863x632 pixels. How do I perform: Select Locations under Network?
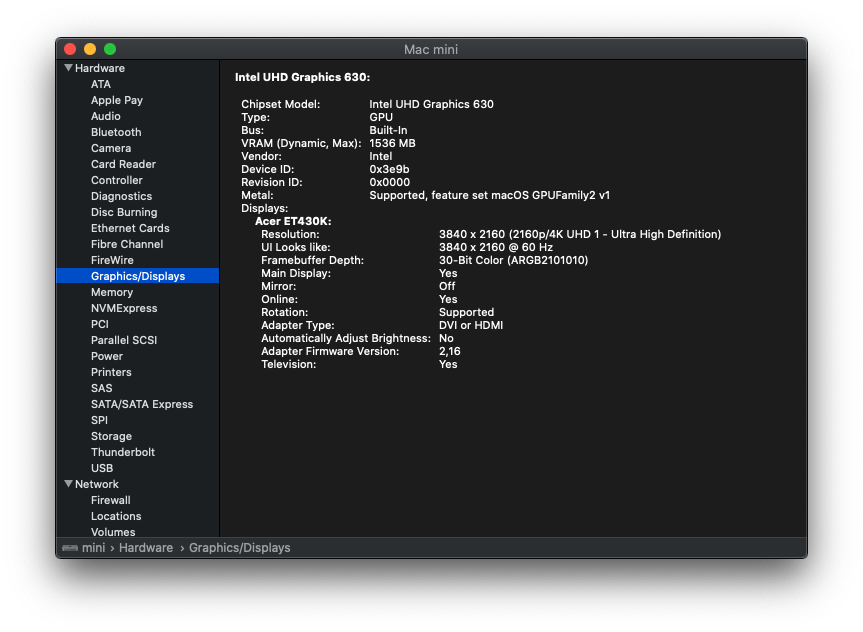(x=116, y=516)
